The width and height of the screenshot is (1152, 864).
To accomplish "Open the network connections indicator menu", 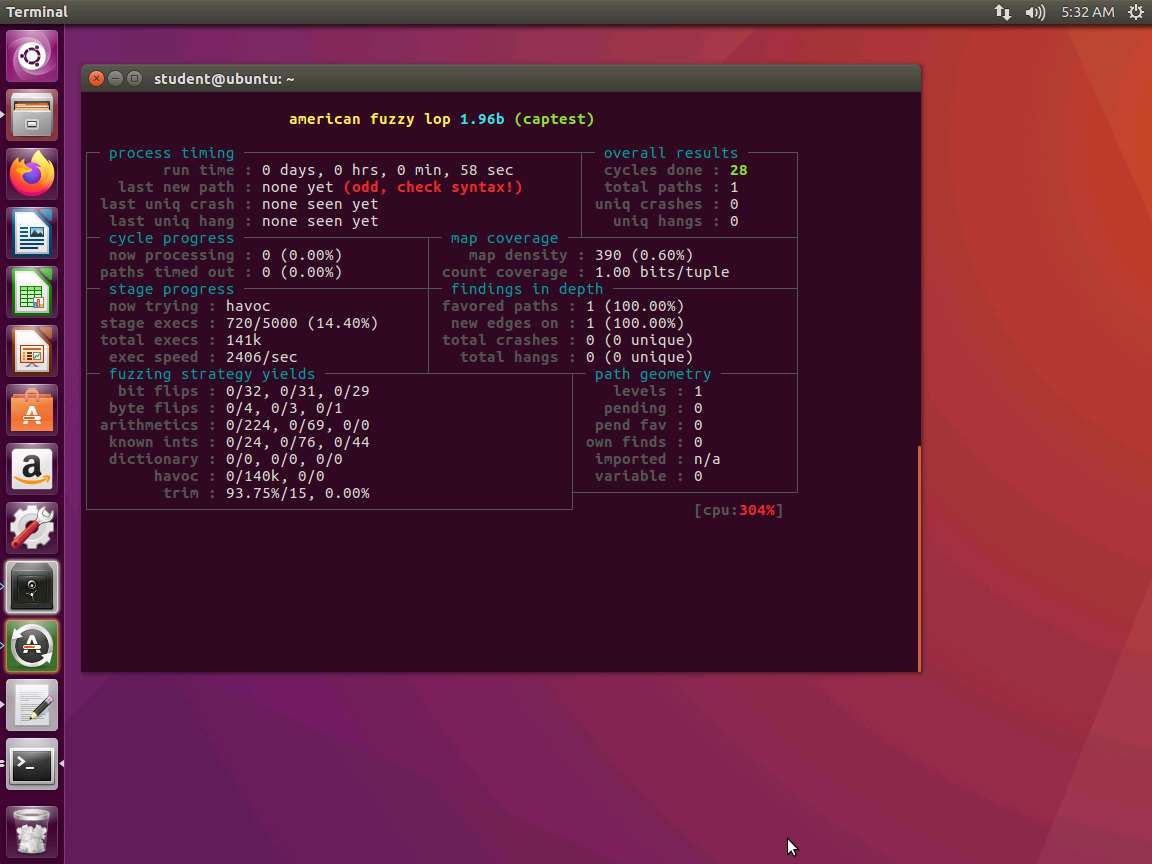I will pos(1002,12).
